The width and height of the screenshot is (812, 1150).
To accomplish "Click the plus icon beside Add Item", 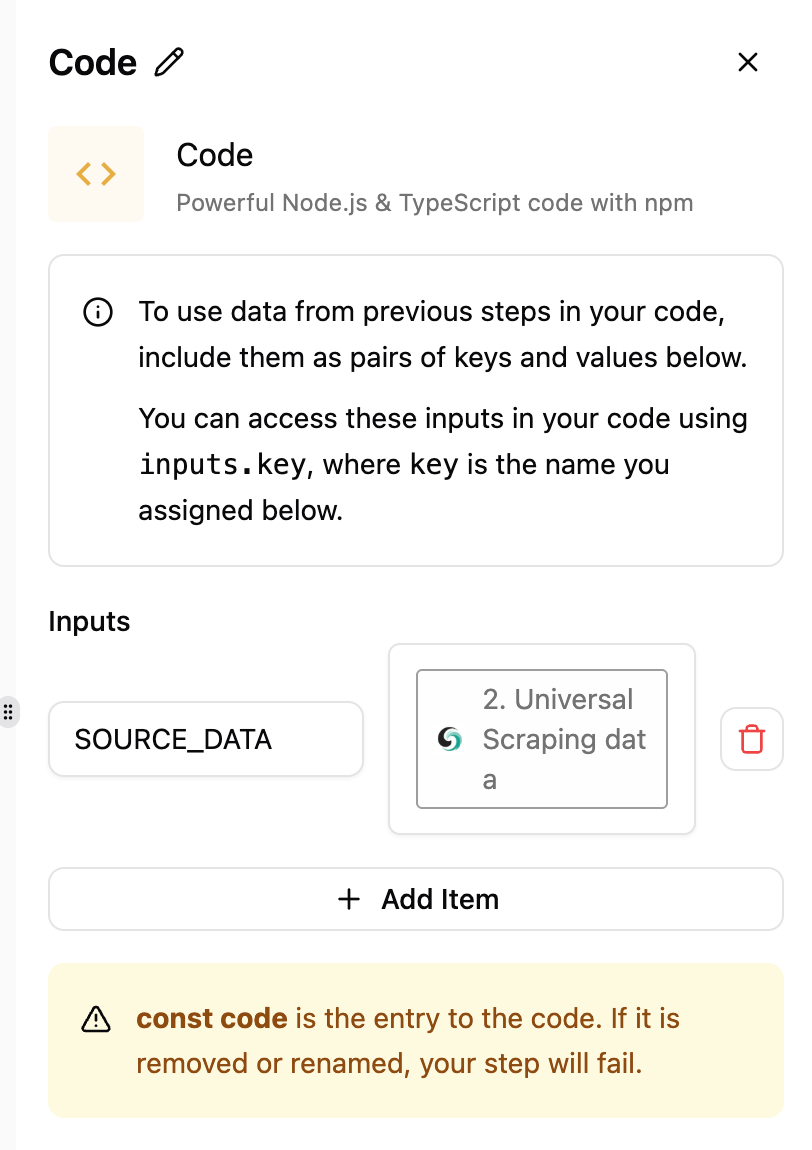I will (349, 899).
